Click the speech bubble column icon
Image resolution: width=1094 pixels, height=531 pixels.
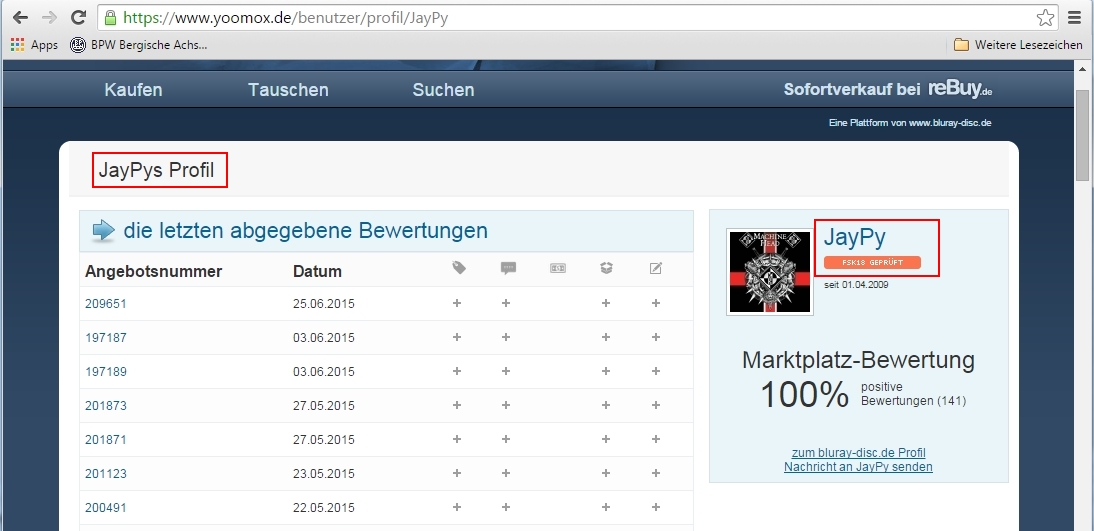[508, 268]
